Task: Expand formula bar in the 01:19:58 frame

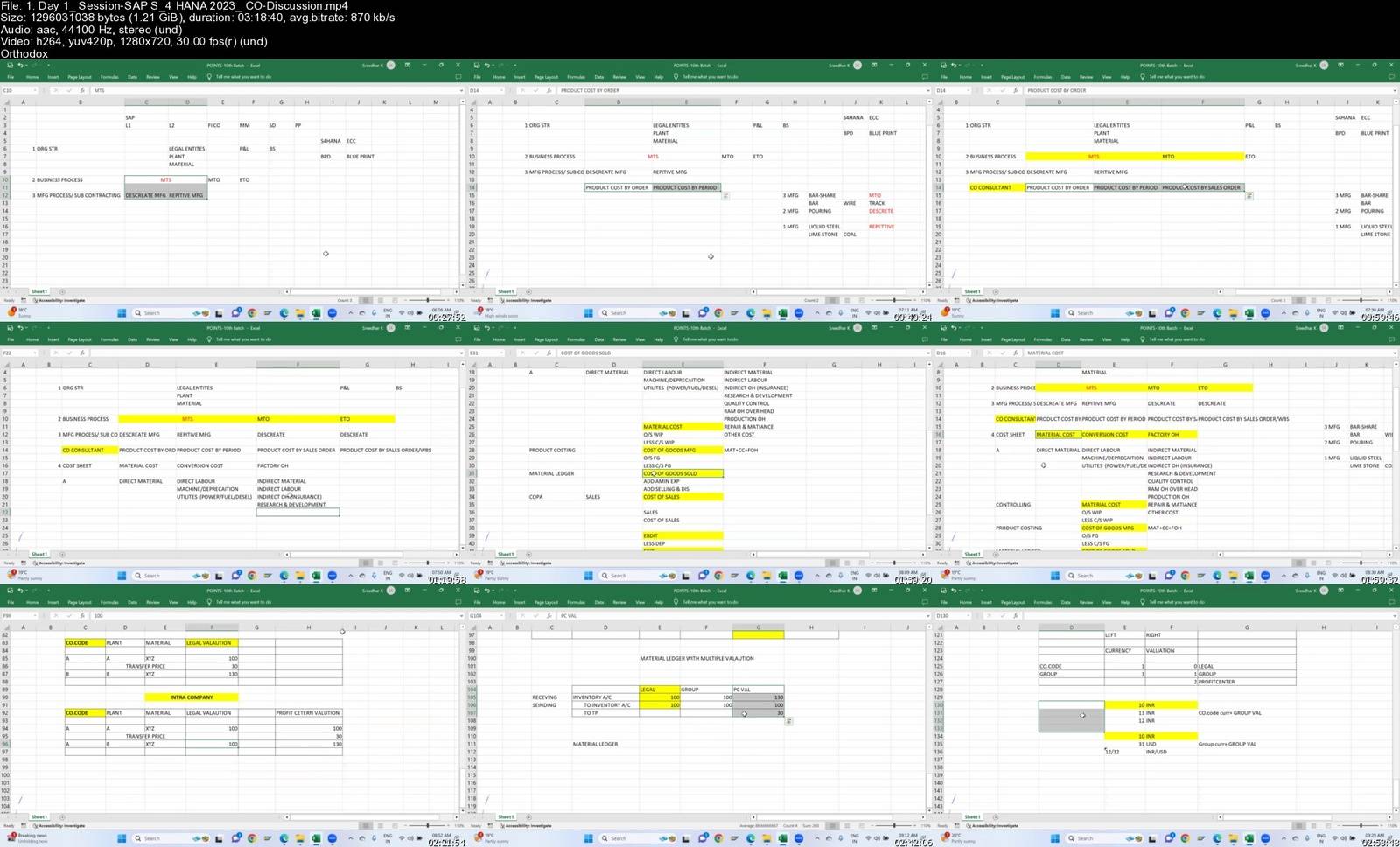Action: click(460, 353)
